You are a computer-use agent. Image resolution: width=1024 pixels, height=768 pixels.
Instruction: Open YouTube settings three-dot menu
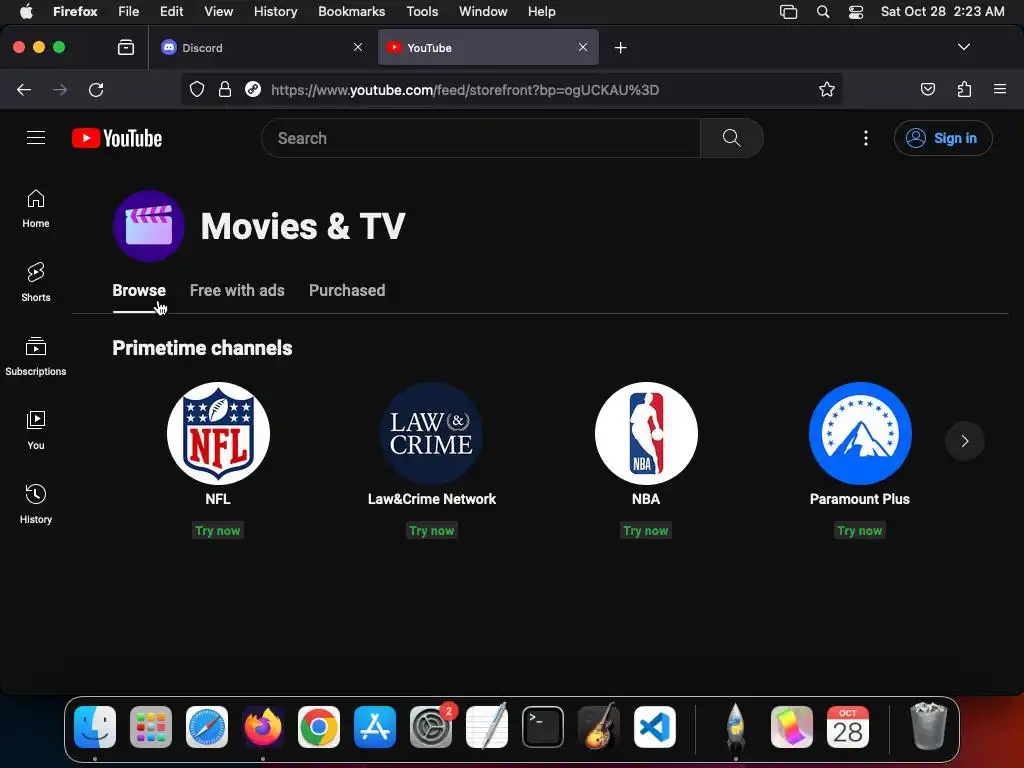865,138
